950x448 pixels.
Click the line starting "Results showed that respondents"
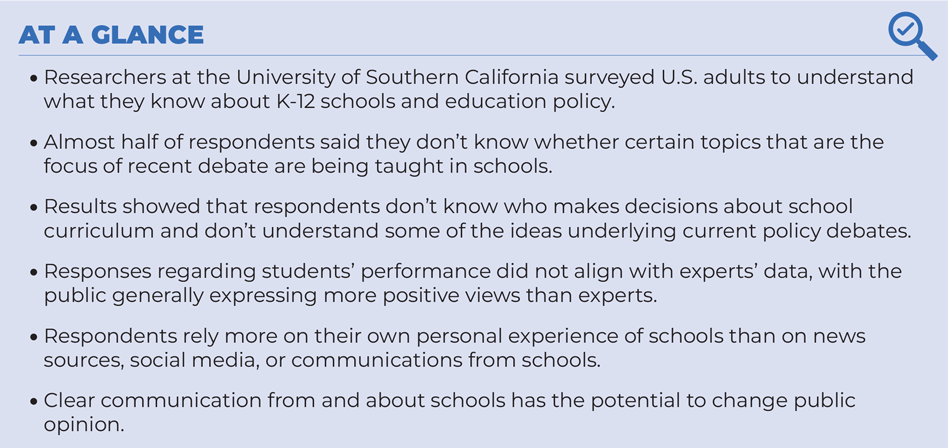[x=448, y=206]
